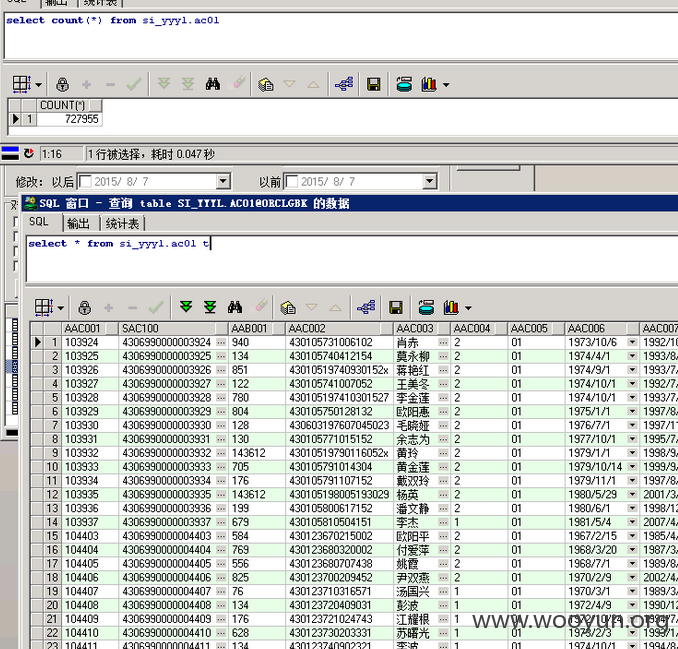Click green fetch next page arrow

(186, 307)
